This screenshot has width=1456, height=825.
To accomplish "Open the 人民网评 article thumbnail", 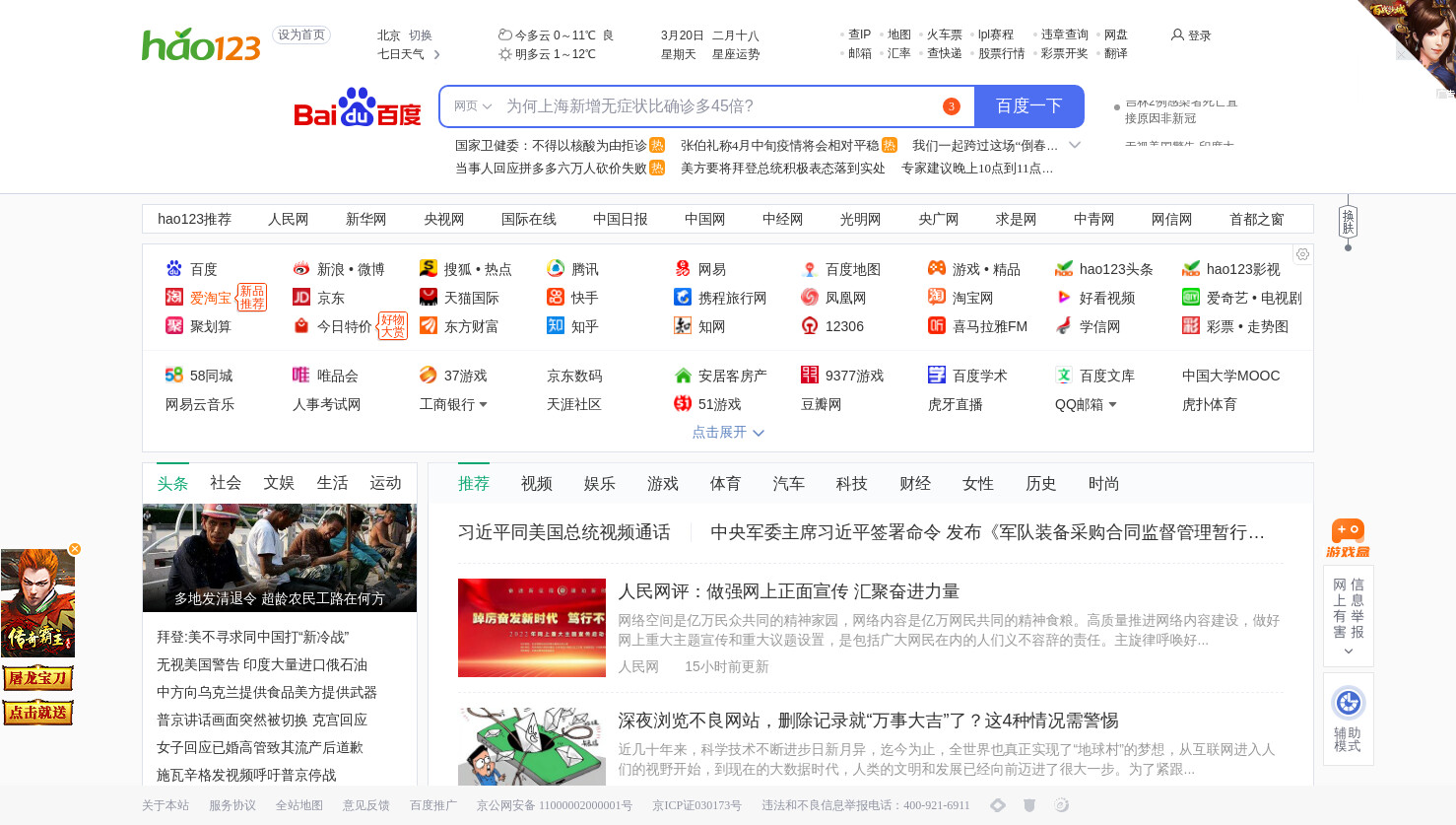I will 532,628.
